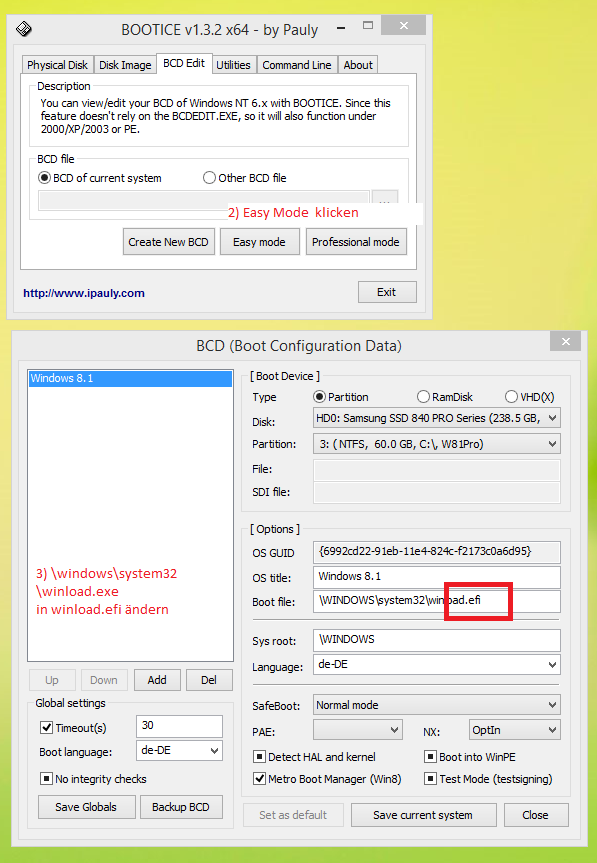Click the BCD file path field
Viewport: 597px width, 863px height.
(204, 201)
